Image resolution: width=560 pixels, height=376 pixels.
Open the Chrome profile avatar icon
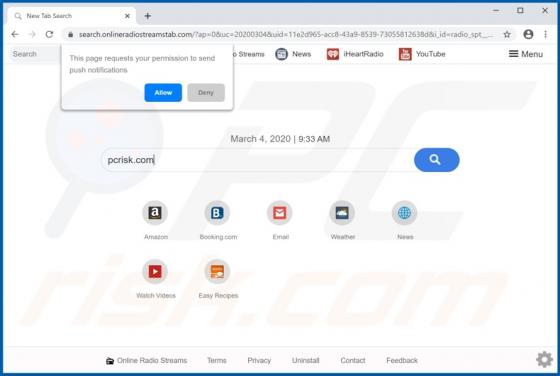click(x=528, y=34)
